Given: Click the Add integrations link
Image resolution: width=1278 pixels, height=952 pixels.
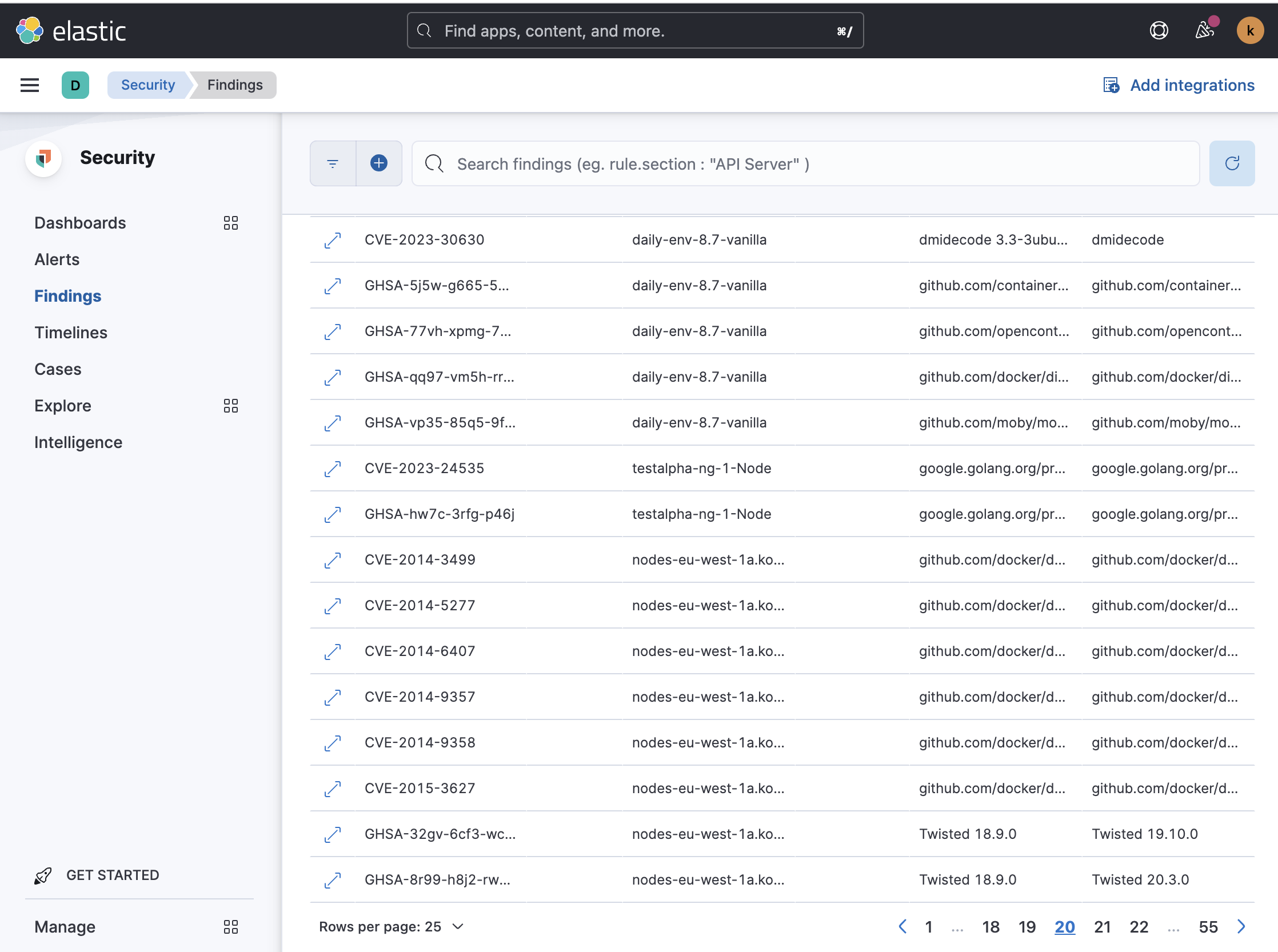Looking at the screenshot, I should pyautogui.click(x=1192, y=85).
